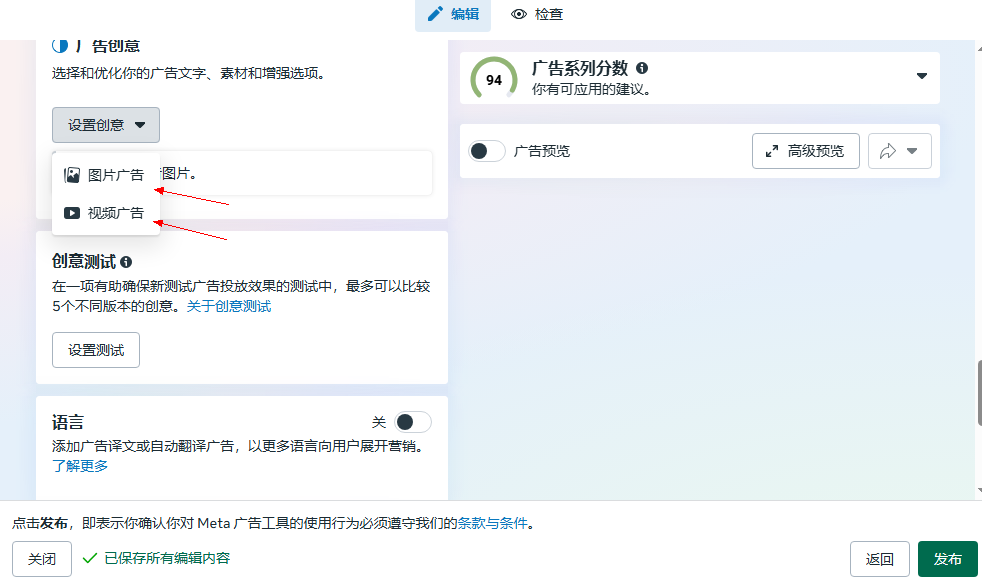Viewport: 982px width, 586px height.
Task: Click the info icon next to 广告系列分数
Action: coord(642,68)
